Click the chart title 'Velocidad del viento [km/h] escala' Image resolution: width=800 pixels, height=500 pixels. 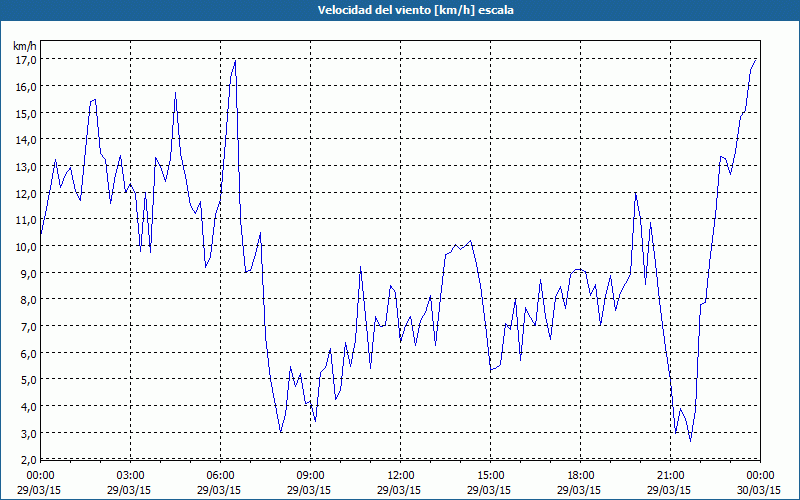click(415, 10)
